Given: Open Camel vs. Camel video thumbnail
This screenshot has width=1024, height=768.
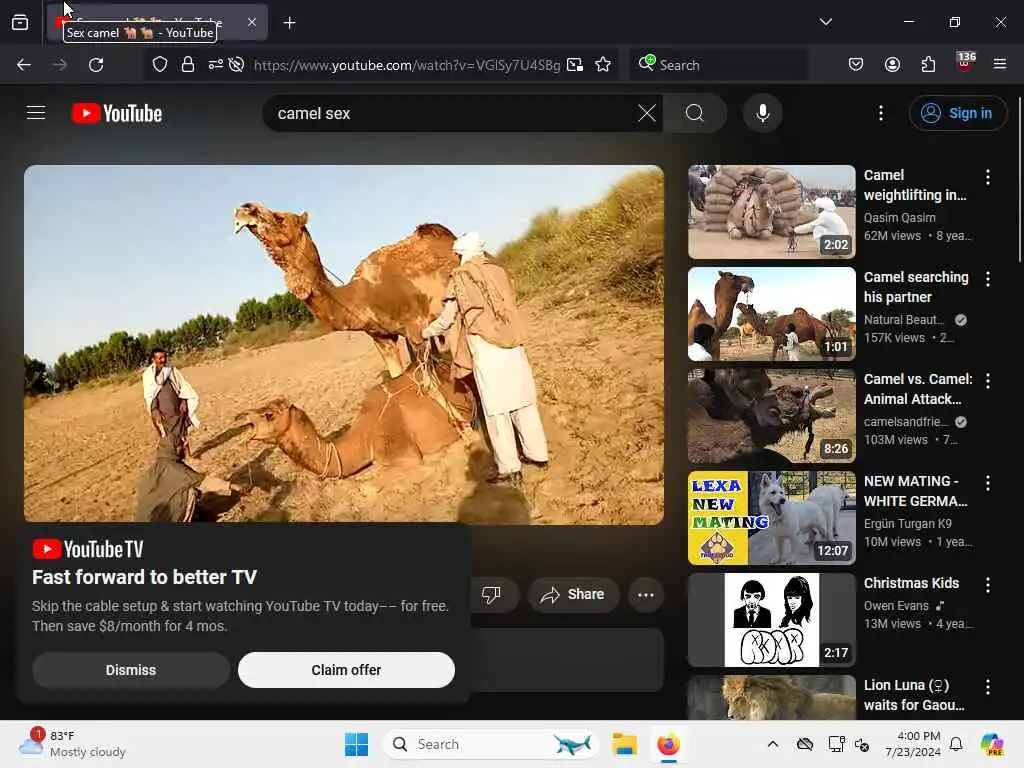Looking at the screenshot, I should click(771, 416).
